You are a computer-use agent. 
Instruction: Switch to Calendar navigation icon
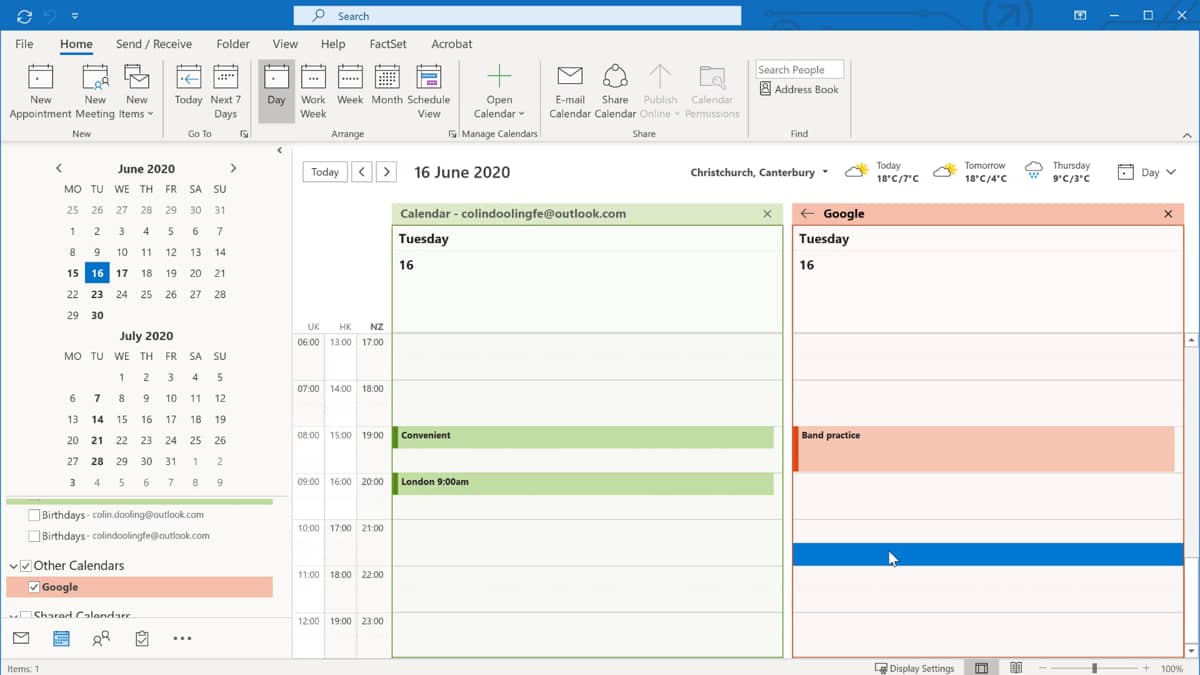tap(61, 638)
